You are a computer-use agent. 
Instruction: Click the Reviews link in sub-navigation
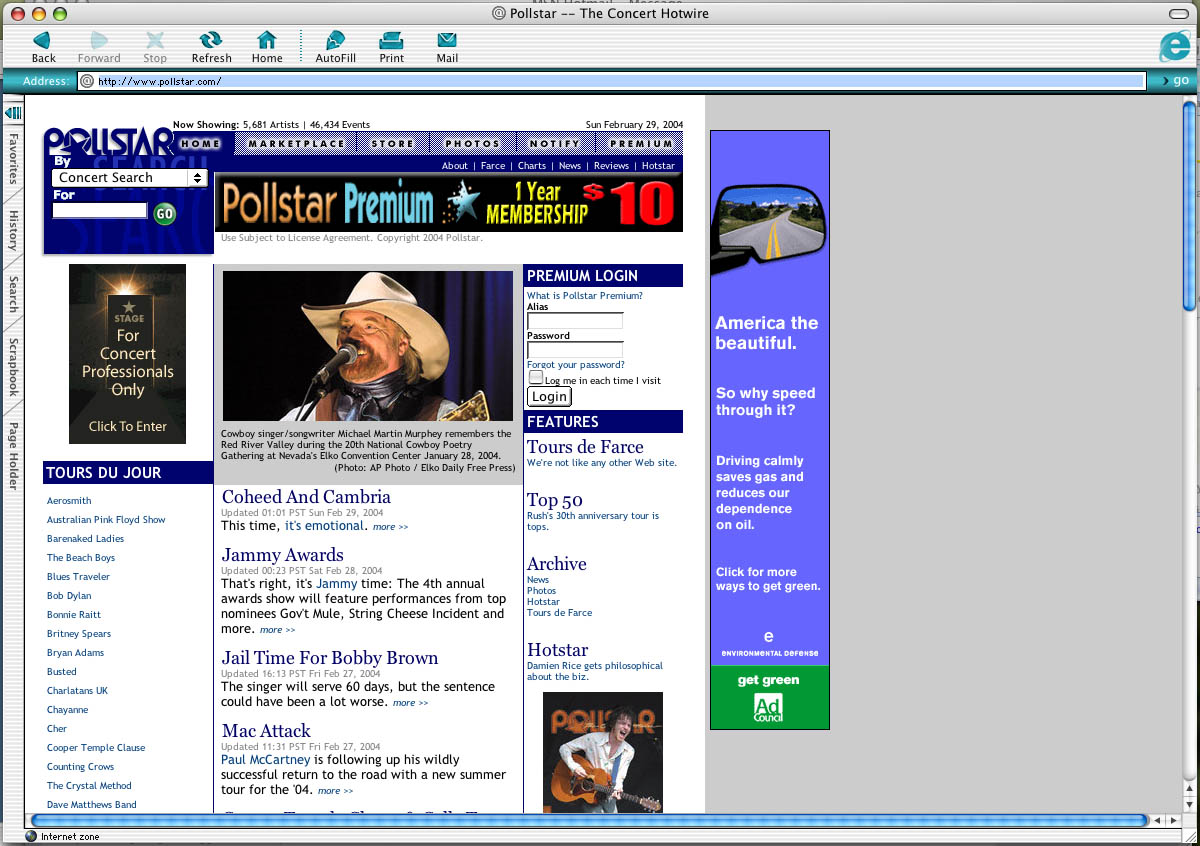coord(611,166)
